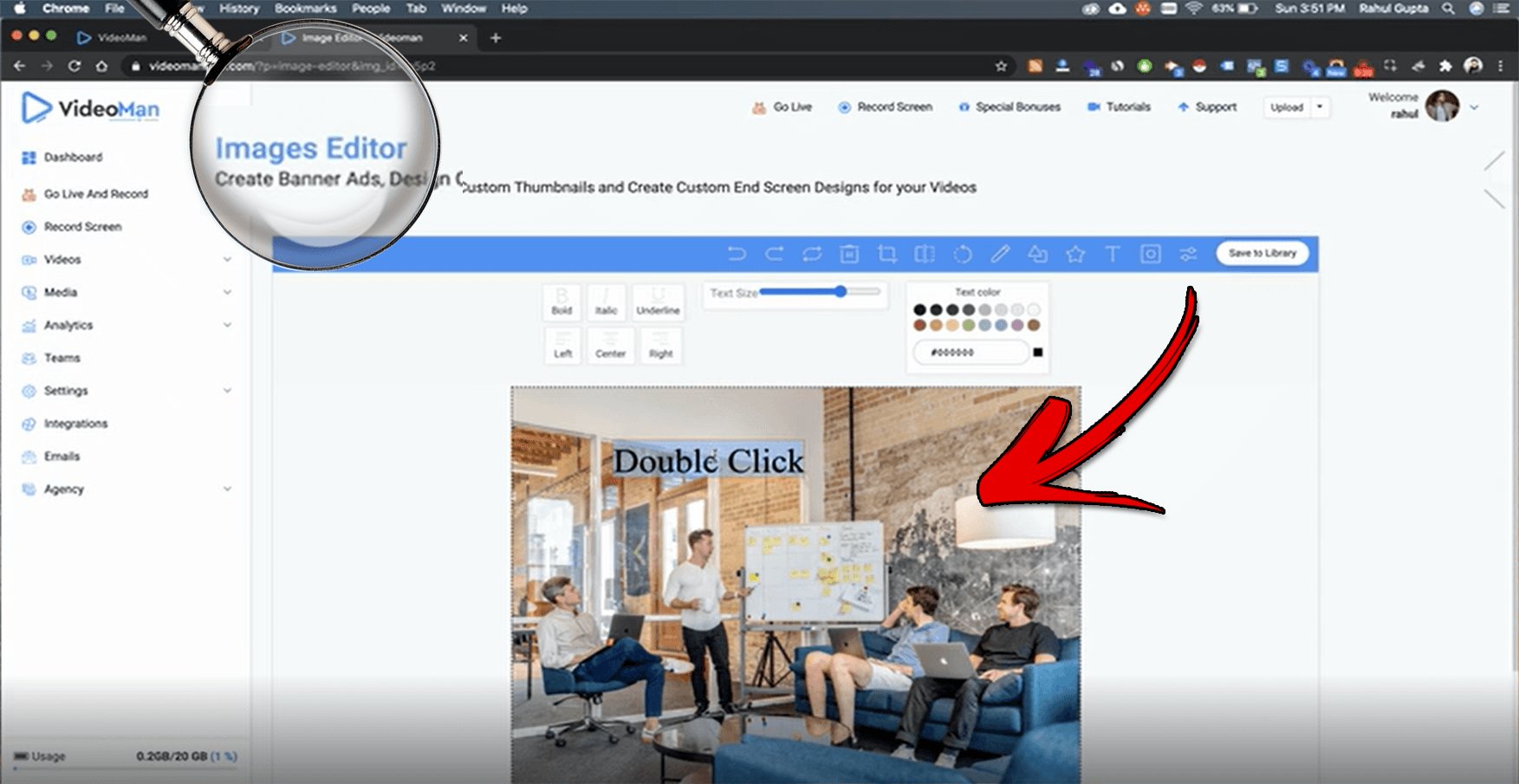Rotate the image with circular arrow icon
The image size is (1519, 784).
(963, 254)
